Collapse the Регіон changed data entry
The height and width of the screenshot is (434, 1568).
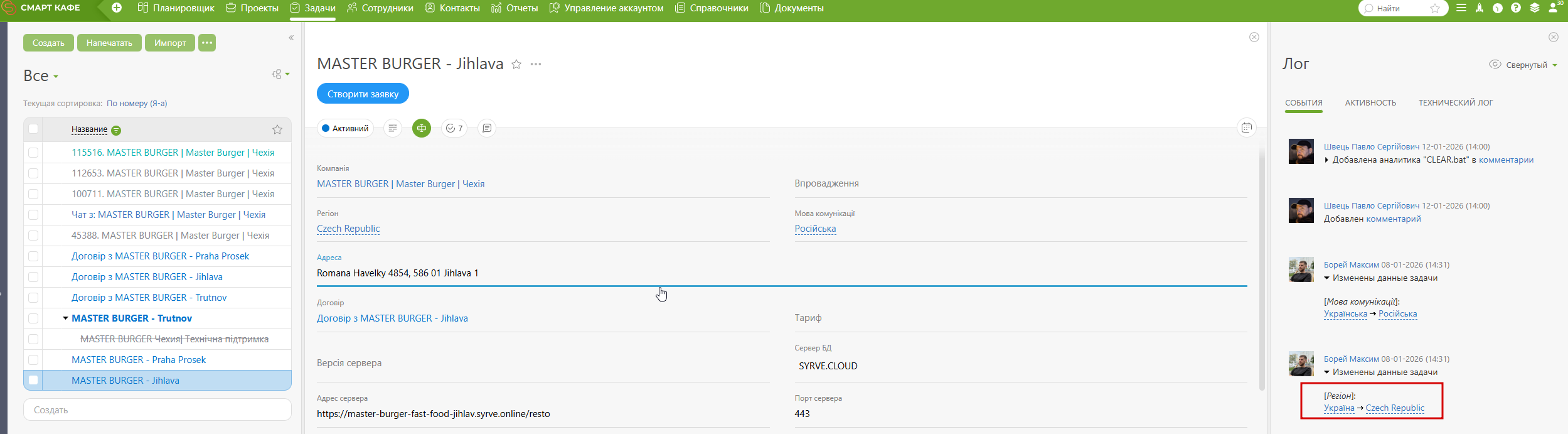click(x=1327, y=372)
